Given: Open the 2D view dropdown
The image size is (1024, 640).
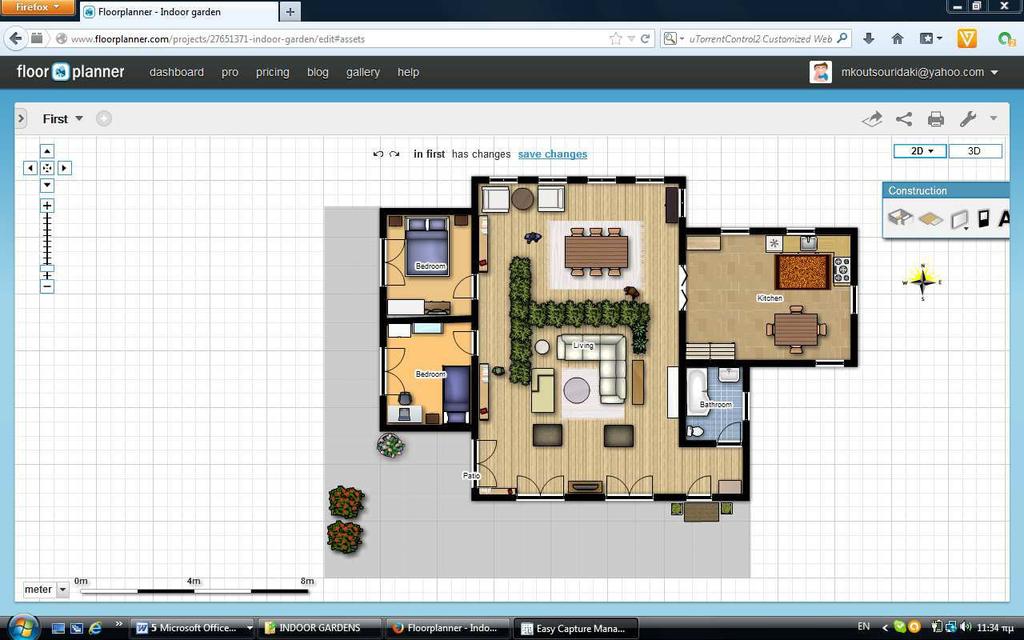Looking at the screenshot, I should coord(921,151).
